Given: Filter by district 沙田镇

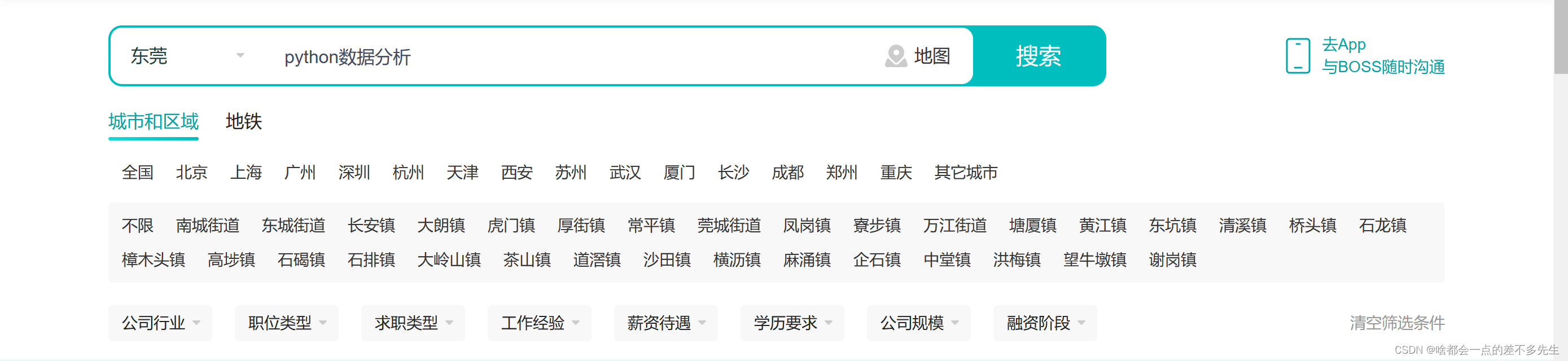Looking at the screenshot, I should pos(667,260).
